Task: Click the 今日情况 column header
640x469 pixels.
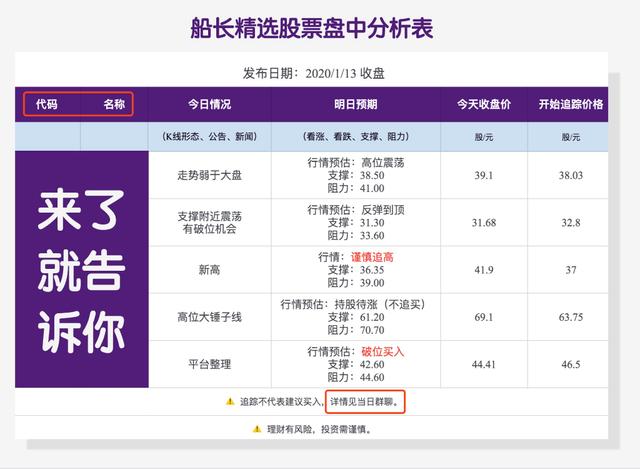Action: [209, 104]
